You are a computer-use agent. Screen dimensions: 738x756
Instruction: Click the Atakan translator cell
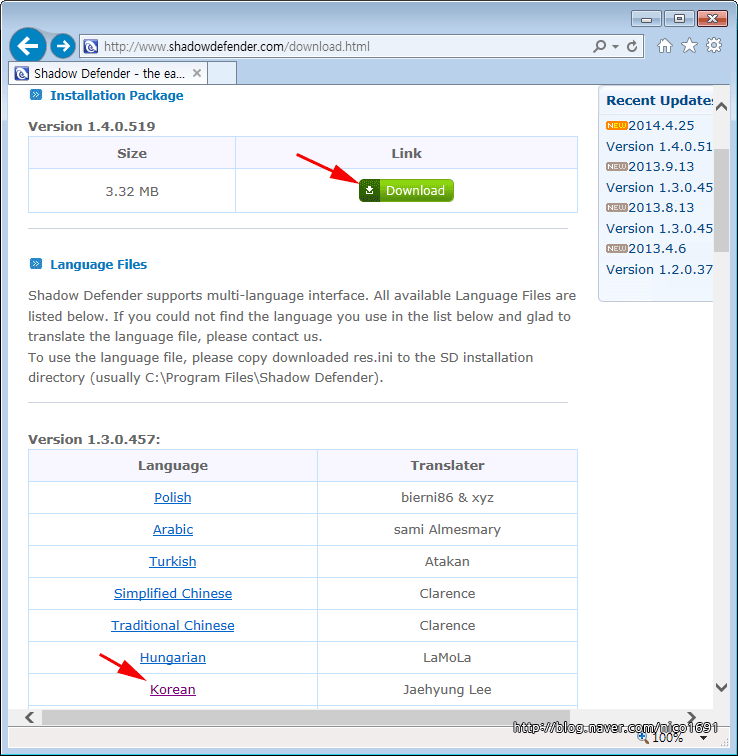[x=447, y=562]
